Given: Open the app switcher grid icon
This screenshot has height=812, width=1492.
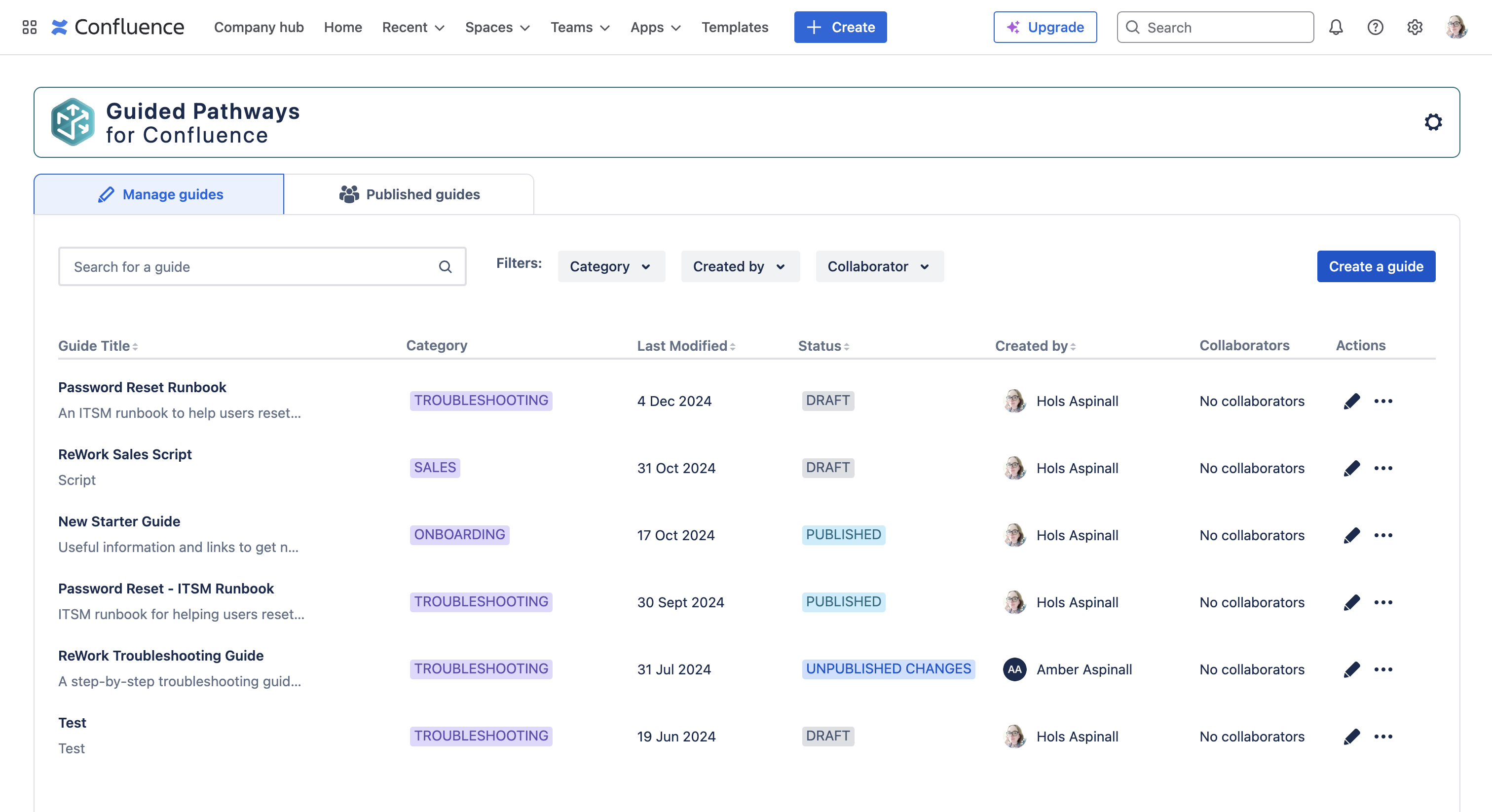Looking at the screenshot, I should 30,27.
